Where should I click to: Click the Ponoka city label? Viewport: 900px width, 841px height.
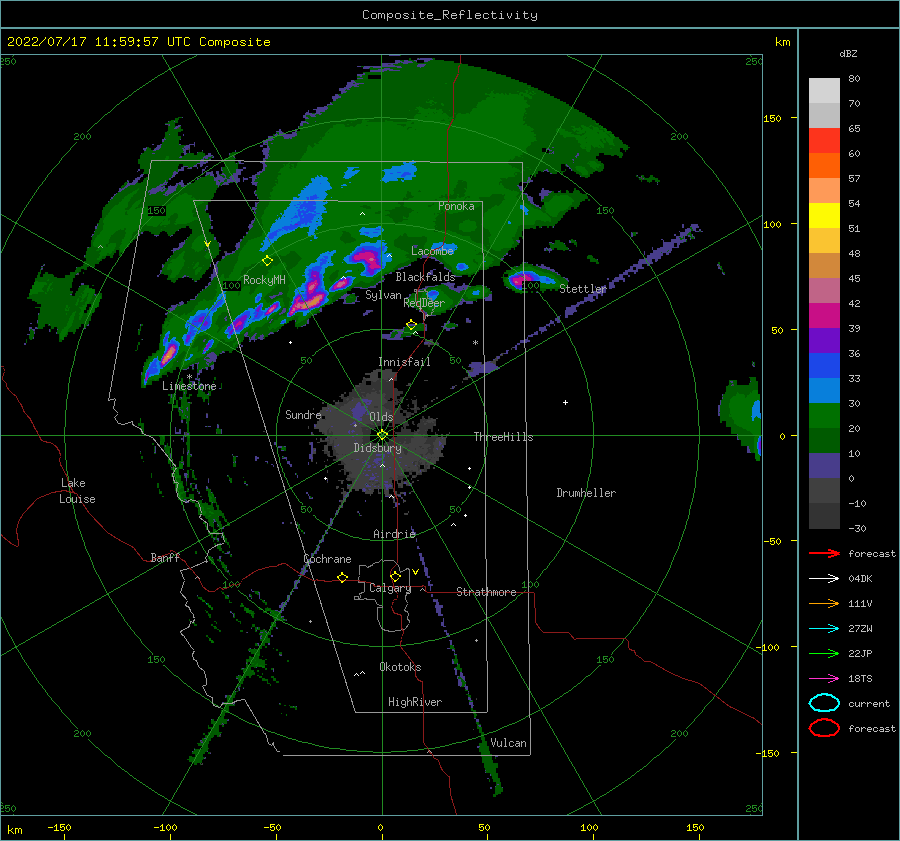(x=456, y=206)
